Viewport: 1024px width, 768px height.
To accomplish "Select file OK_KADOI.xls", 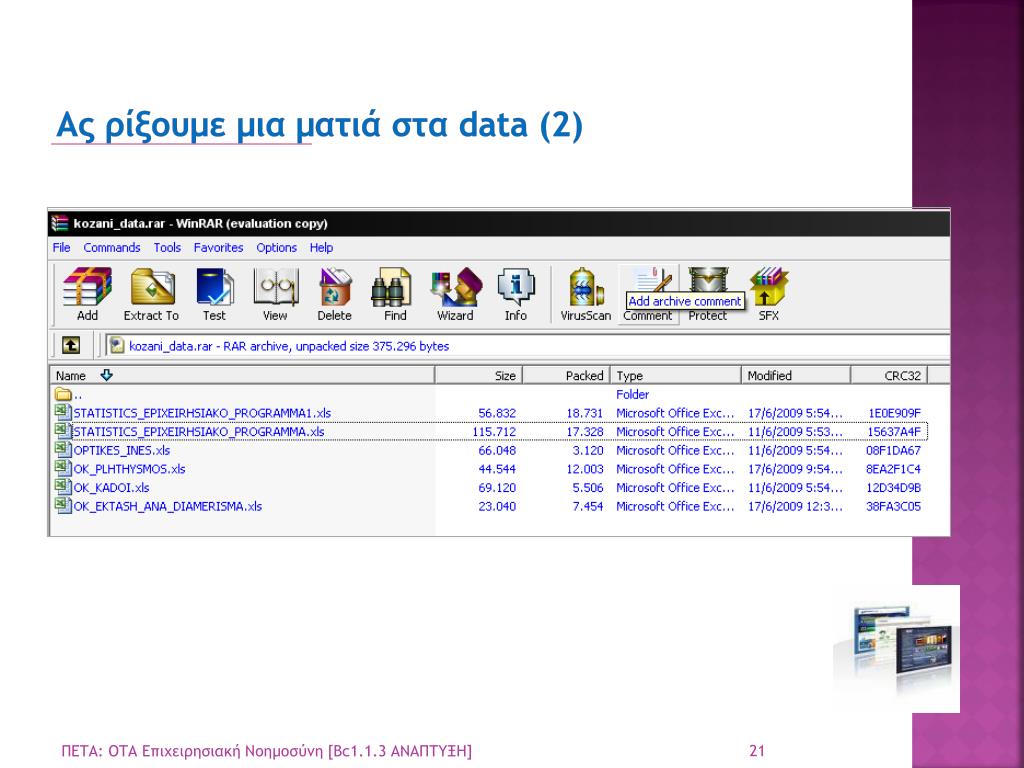I will click(x=111, y=488).
